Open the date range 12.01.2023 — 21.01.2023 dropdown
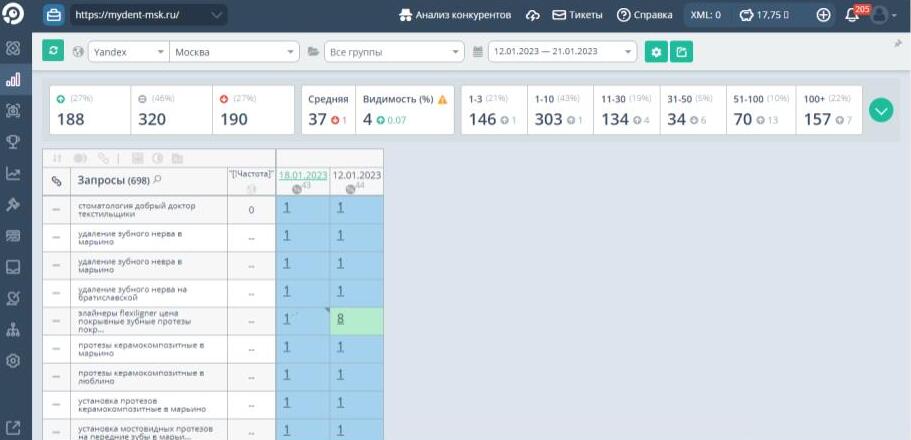The width and height of the screenshot is (911, 440). [x=562, y=52]
